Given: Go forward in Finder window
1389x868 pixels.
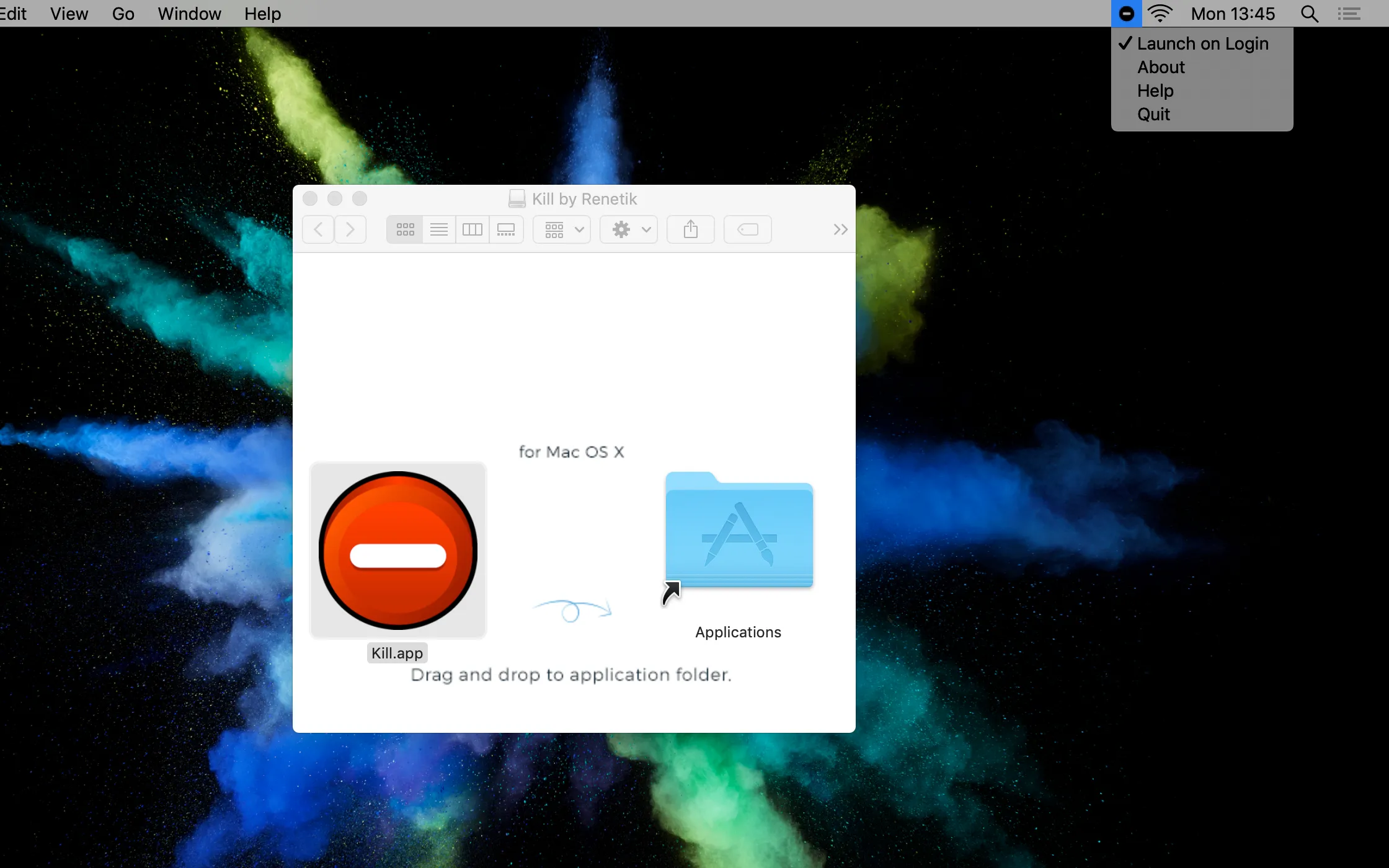Looking at the screenshot, I should 350,229.
